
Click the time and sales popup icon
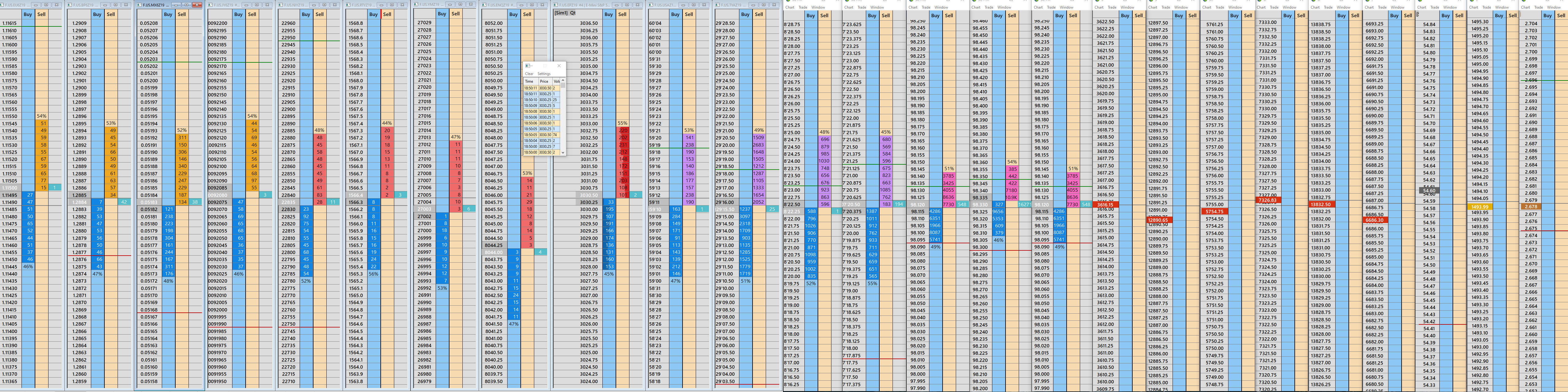(x=528, y=66)
